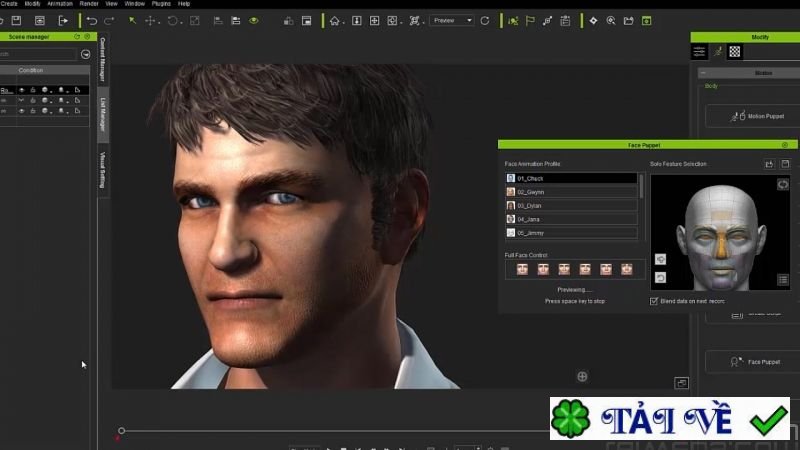800x450 pixels.
Task: Switch to Visual Setting side tab
Action: pyautogui.click(x=103, y=170)
